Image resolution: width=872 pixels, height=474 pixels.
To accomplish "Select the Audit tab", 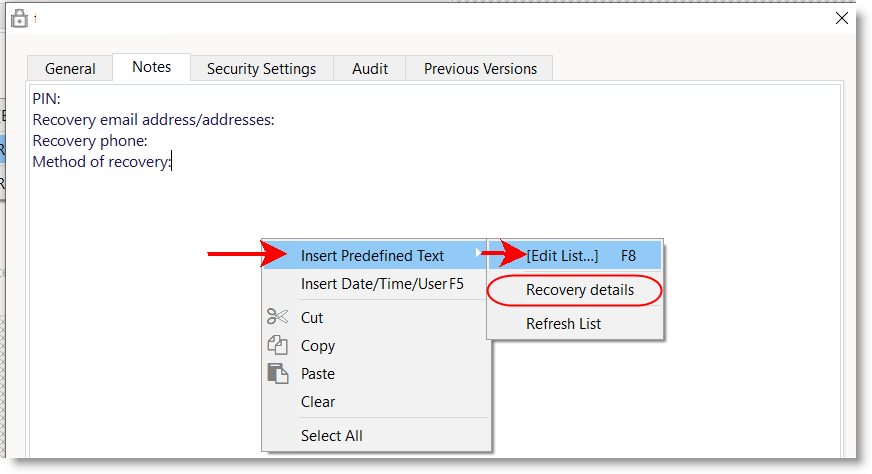I will click(x=370, y=69).
